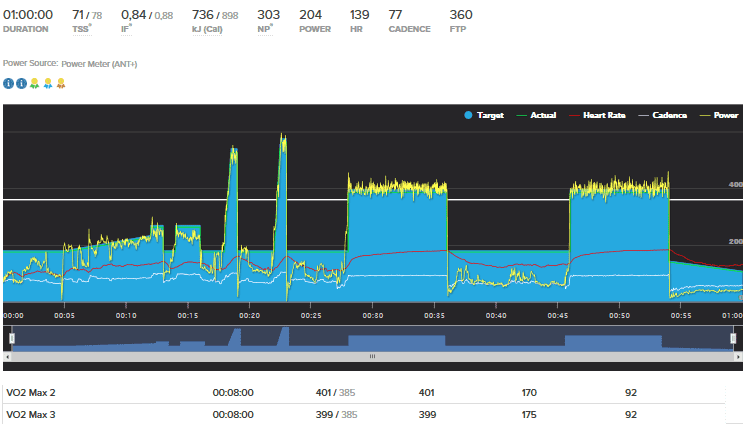Open the green ribbon medal badge
The height and width of the screenshot is (424, 751).
(34, 83)
